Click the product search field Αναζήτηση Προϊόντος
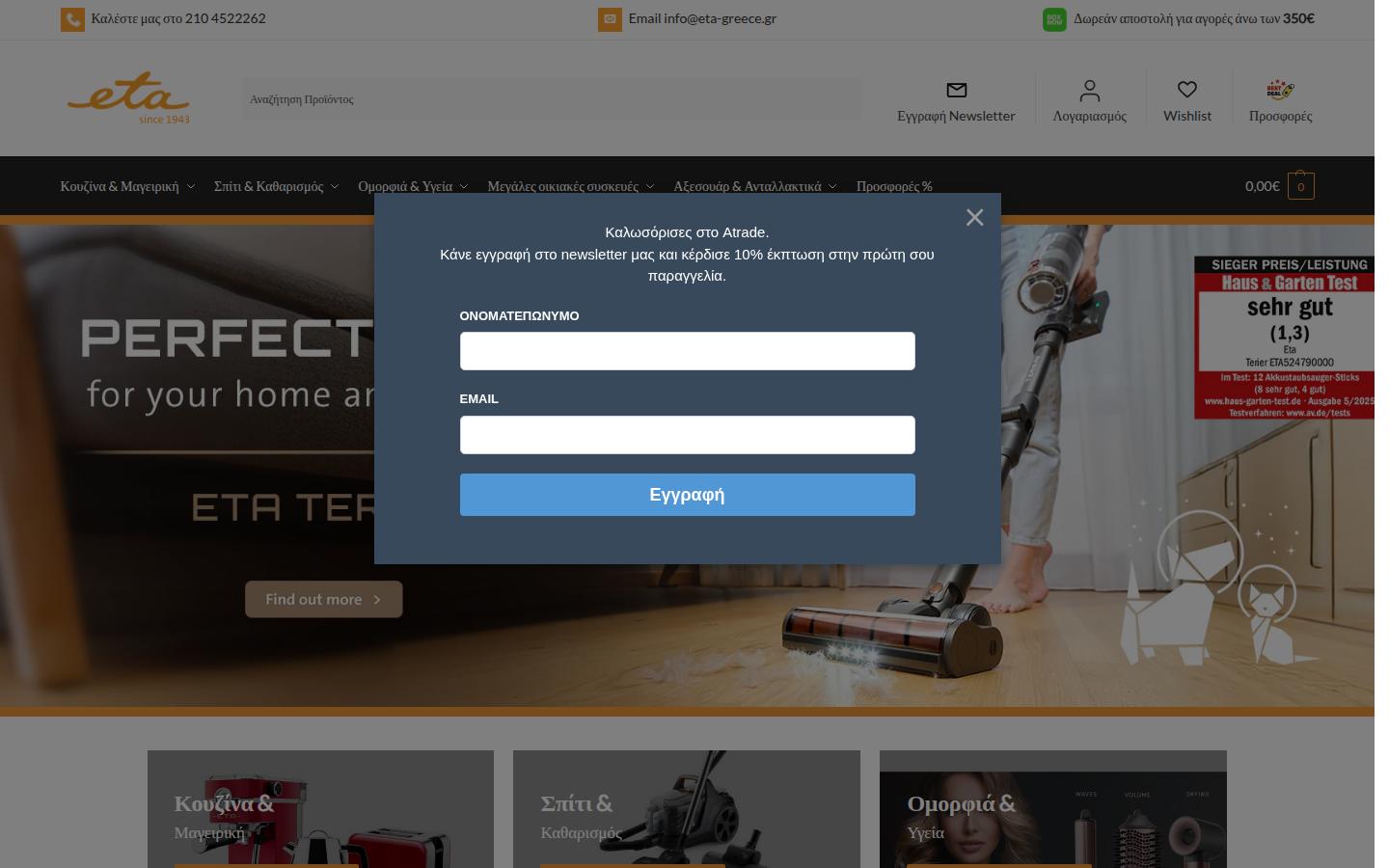Viewport: 1389px width, 868px height. tap(552, 99)
